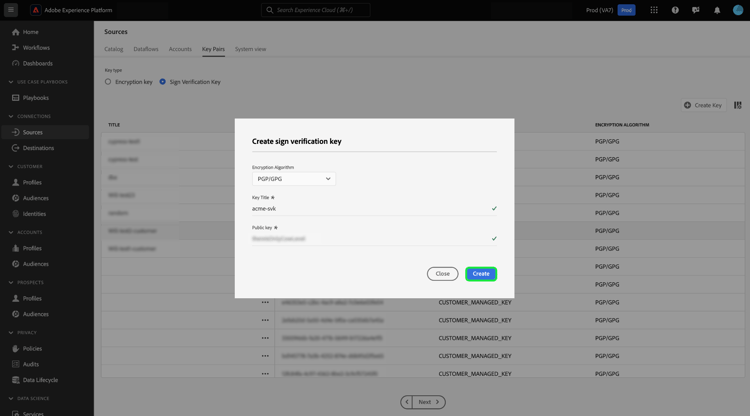Image resolution: width=750 pixels, height=416 pixels.
Task: Open the feedback chat icon
Action: 695,10
